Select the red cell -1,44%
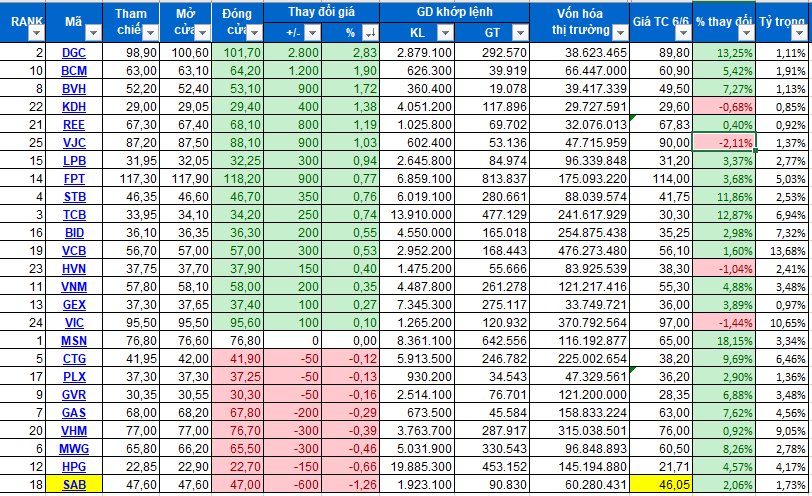This screenshot has width=812, height=496. (724, 323)
